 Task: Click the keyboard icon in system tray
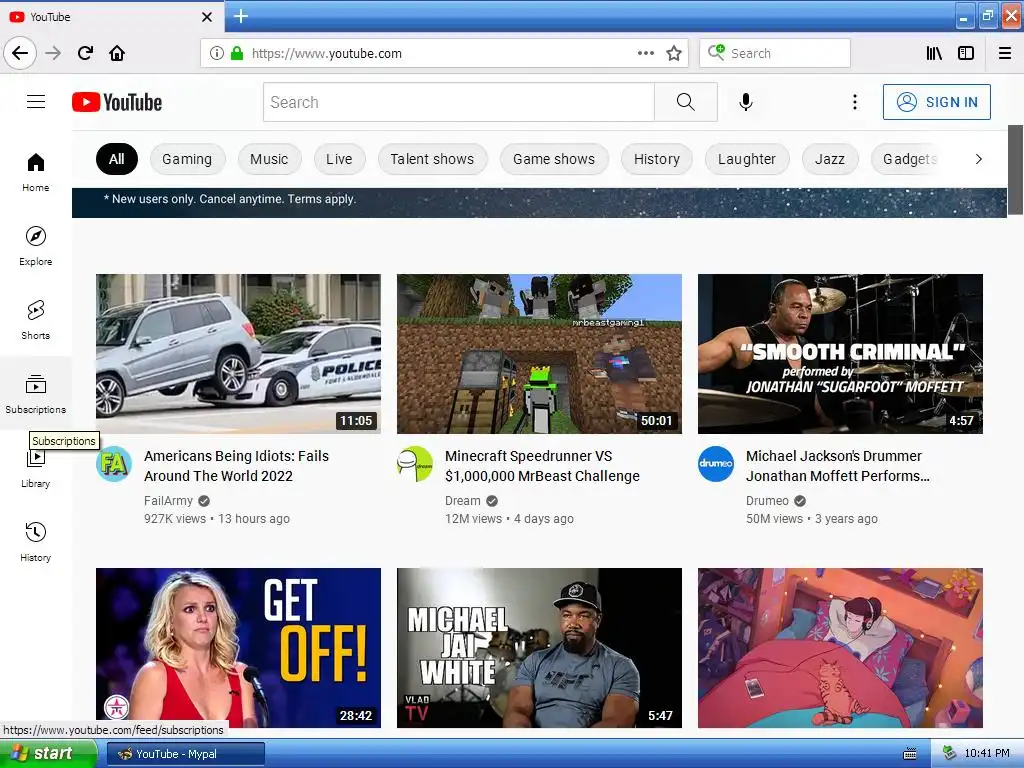click(x=910, y=754)
